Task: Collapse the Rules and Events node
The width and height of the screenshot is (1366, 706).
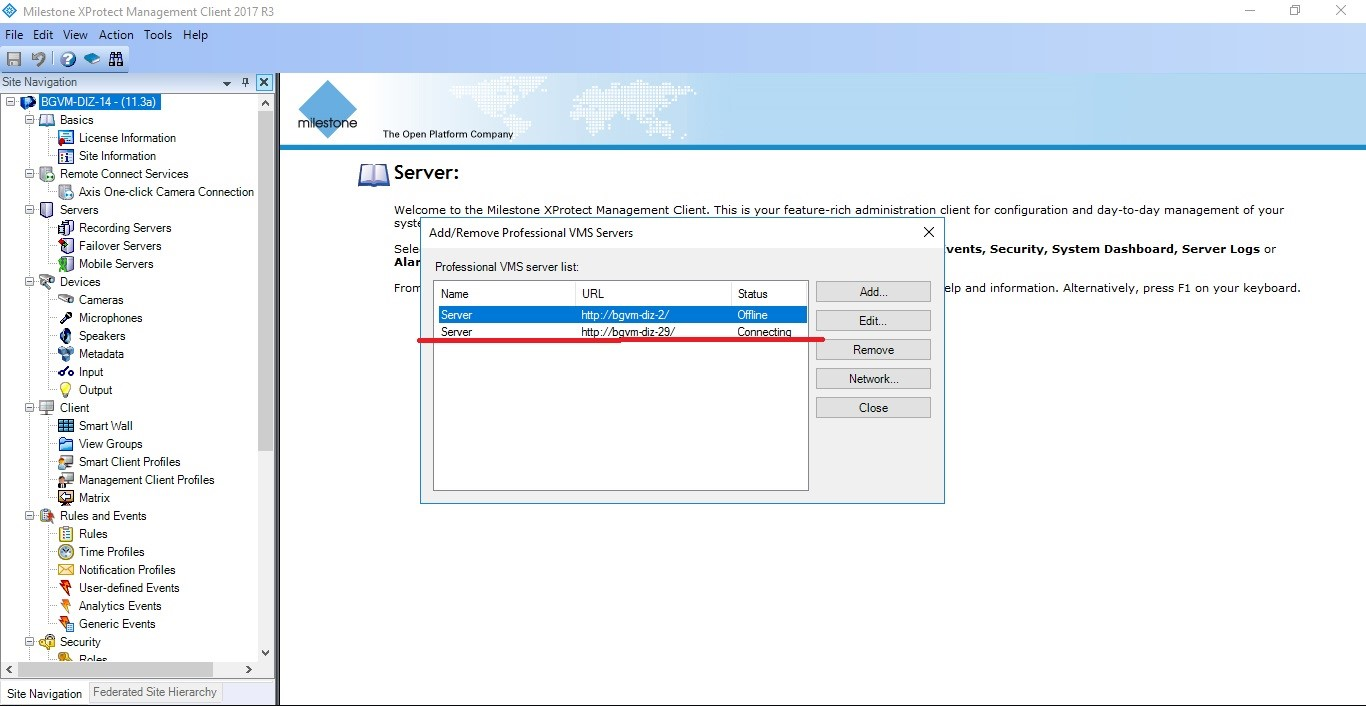Action: (30, 516)
